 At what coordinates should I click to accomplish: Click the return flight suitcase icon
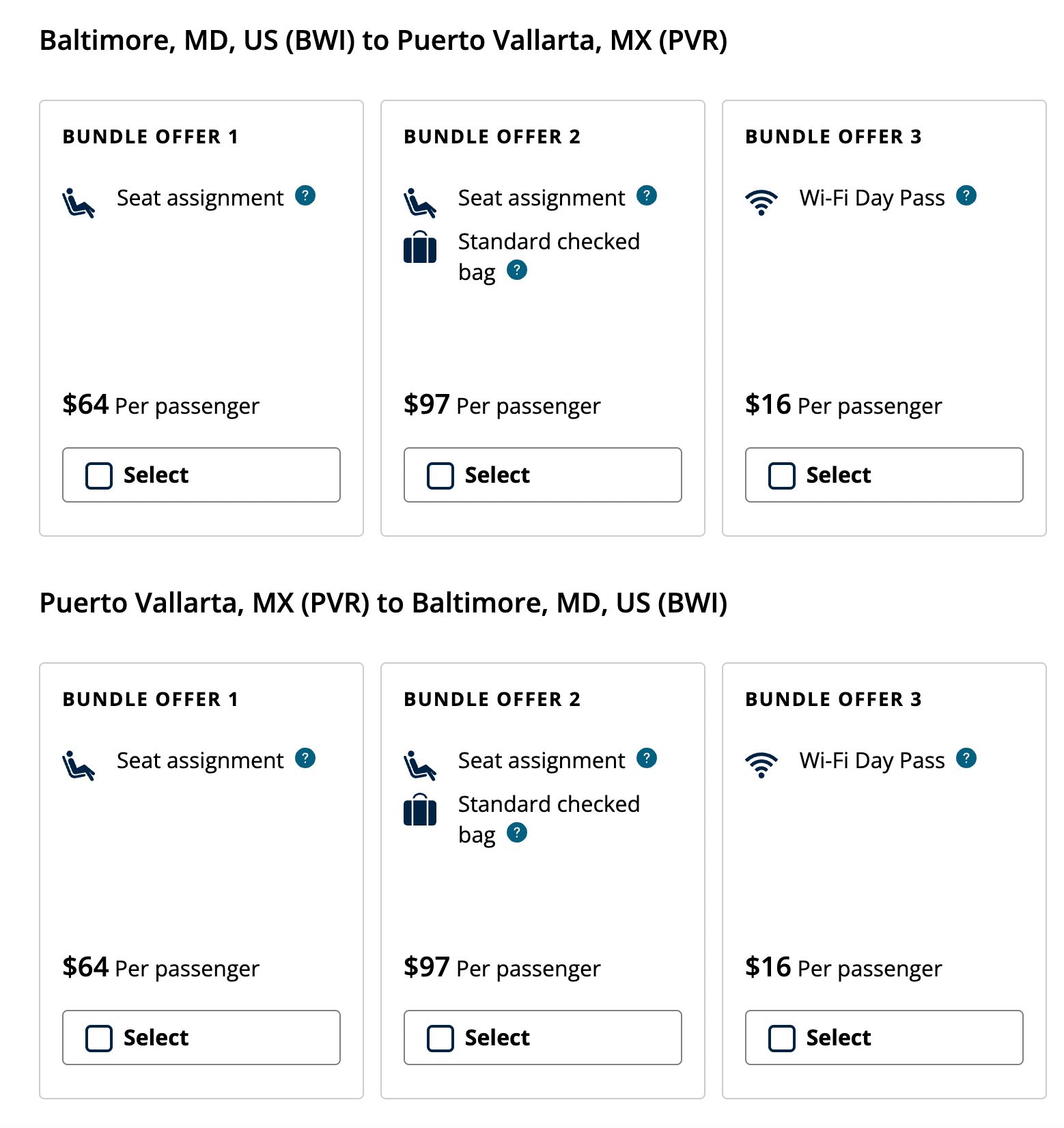pyautogui.click(x=420, y=810)
